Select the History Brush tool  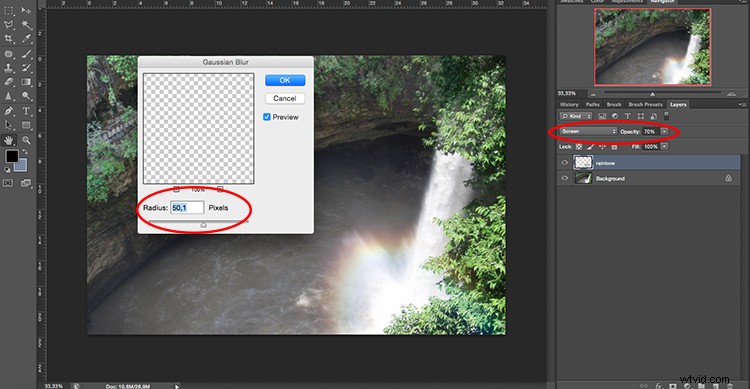tap(26, 68)
